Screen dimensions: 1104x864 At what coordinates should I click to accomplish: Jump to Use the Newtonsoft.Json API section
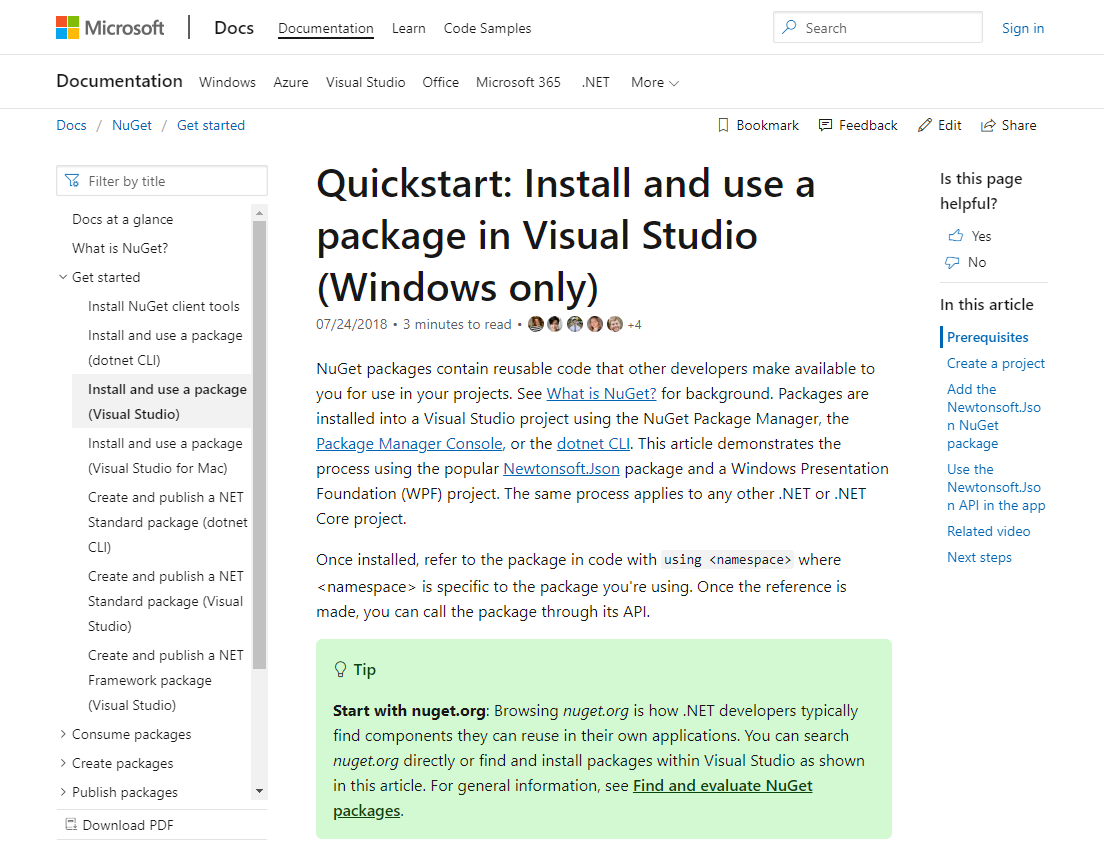pyautogui.click(x=996, y=487)
